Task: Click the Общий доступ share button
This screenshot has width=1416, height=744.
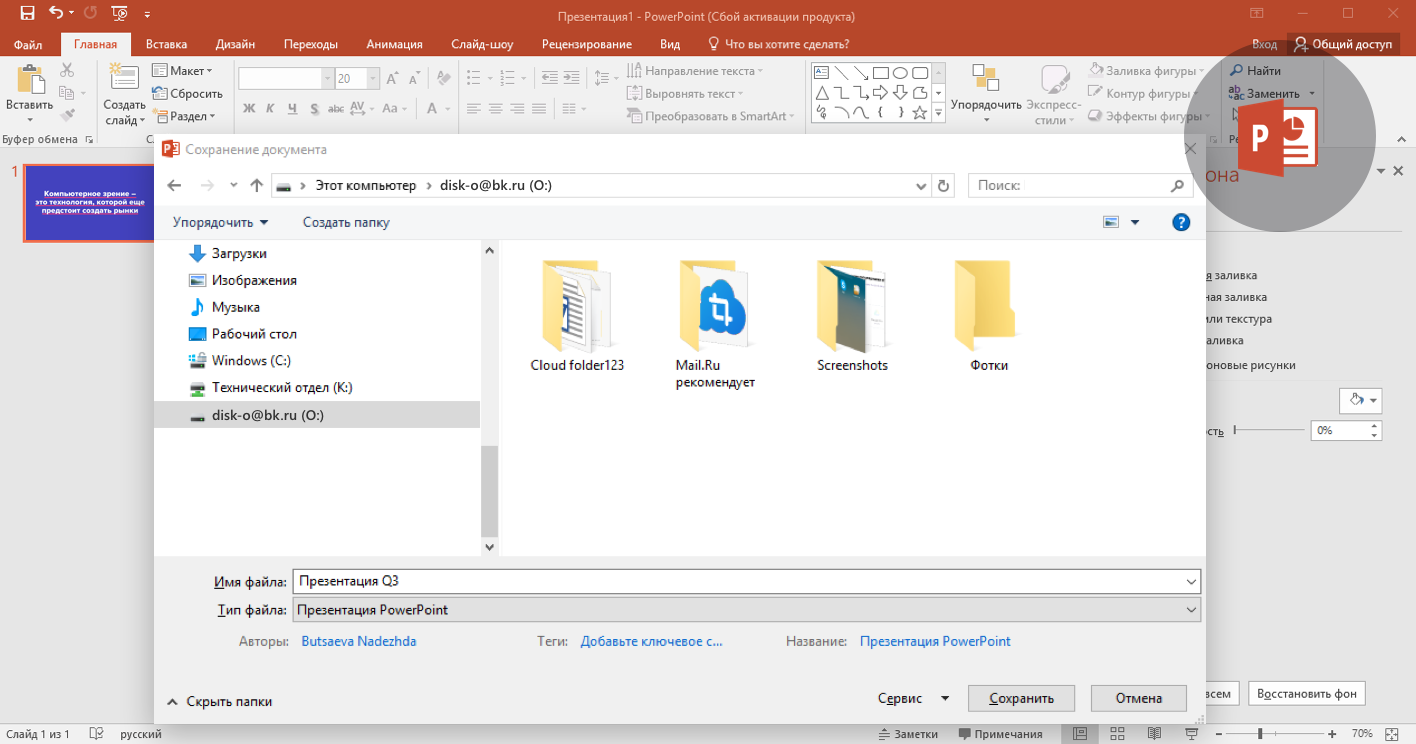Action: 1342,44
